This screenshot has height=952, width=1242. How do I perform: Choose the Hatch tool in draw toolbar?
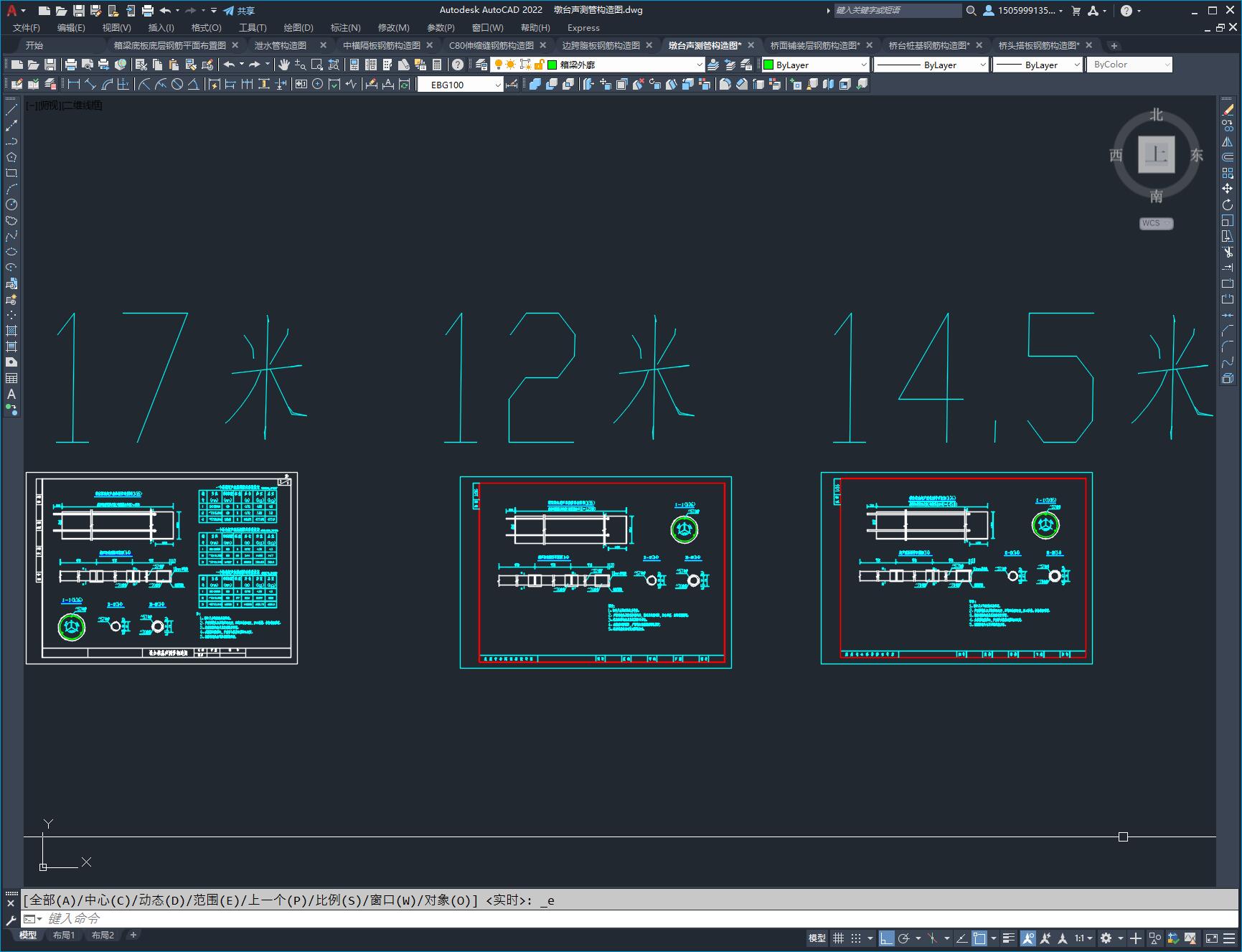pos(11,331)
